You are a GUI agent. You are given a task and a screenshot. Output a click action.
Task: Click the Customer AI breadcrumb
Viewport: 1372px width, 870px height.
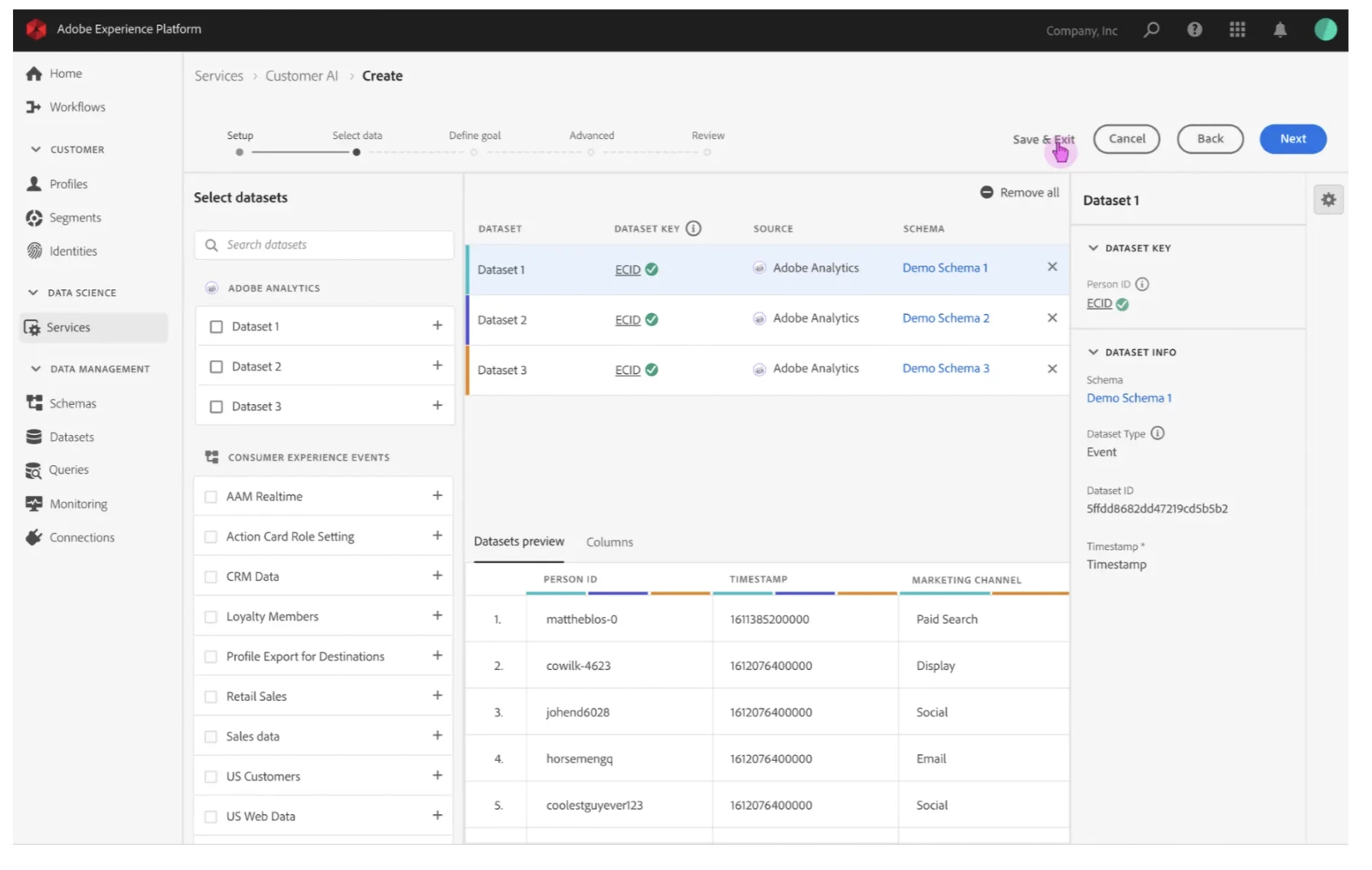click(x=302, y=76)
